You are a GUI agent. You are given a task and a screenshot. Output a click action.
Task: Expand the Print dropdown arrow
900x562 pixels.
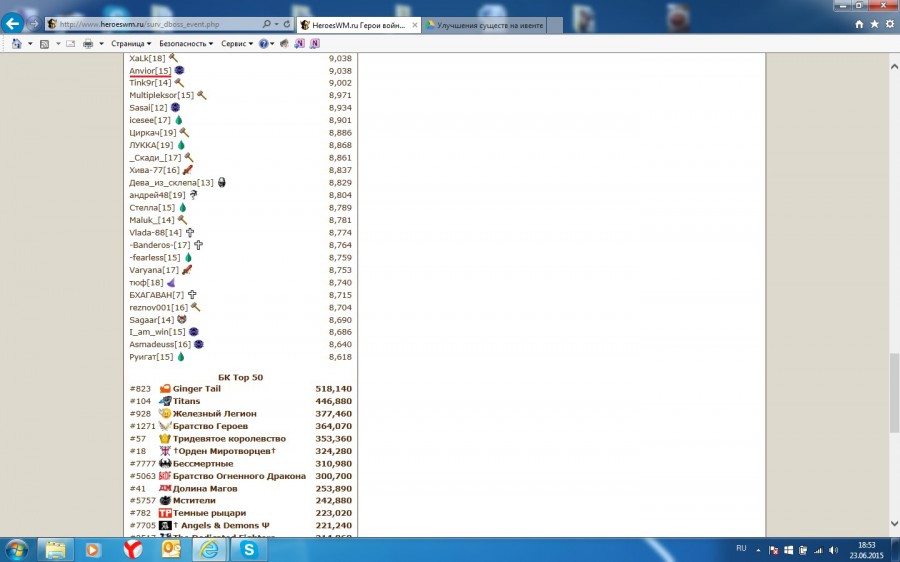click(101, 44)
